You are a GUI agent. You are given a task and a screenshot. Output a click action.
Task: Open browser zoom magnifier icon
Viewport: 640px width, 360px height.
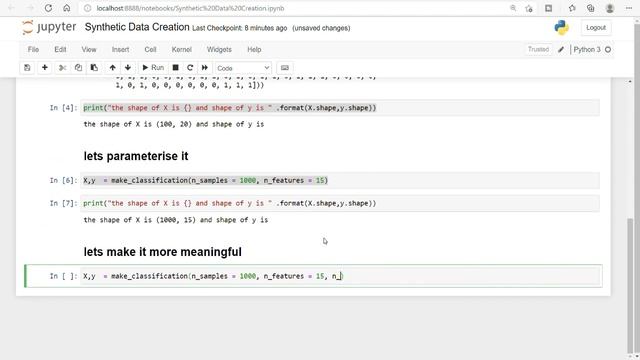[513, 8]
